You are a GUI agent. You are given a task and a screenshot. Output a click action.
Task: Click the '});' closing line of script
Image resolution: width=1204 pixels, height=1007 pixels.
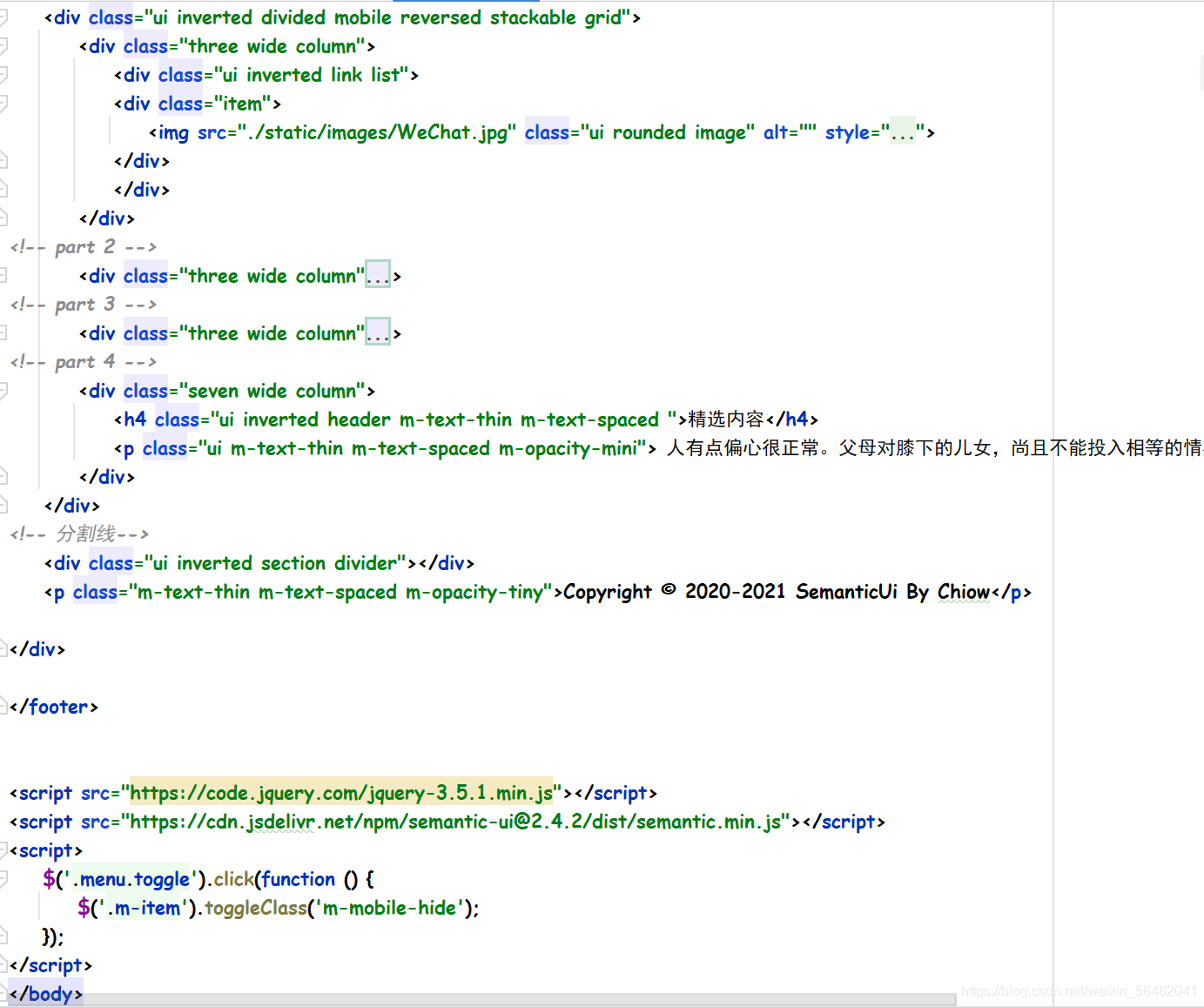pos(53,937)
